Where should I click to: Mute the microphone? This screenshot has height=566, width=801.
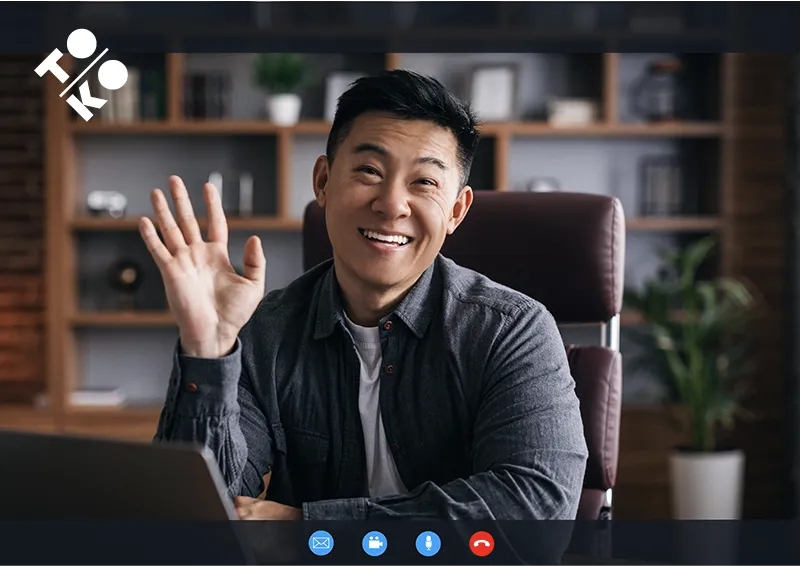[428, 543]
